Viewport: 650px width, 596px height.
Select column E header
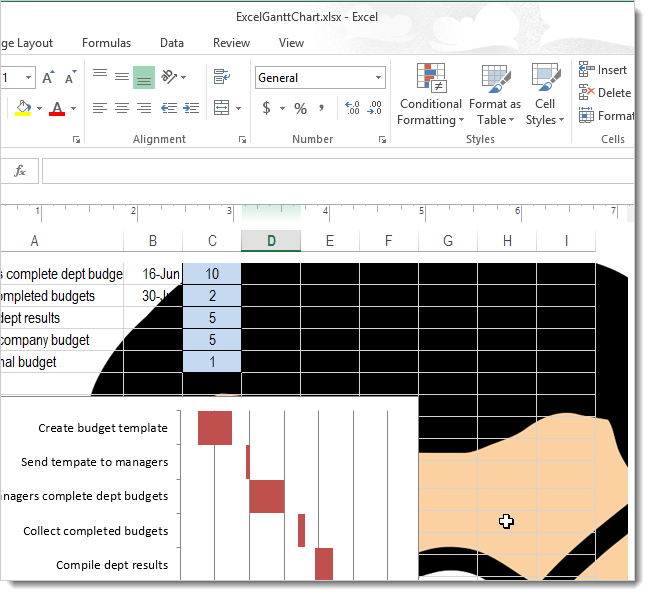[330, 241]
